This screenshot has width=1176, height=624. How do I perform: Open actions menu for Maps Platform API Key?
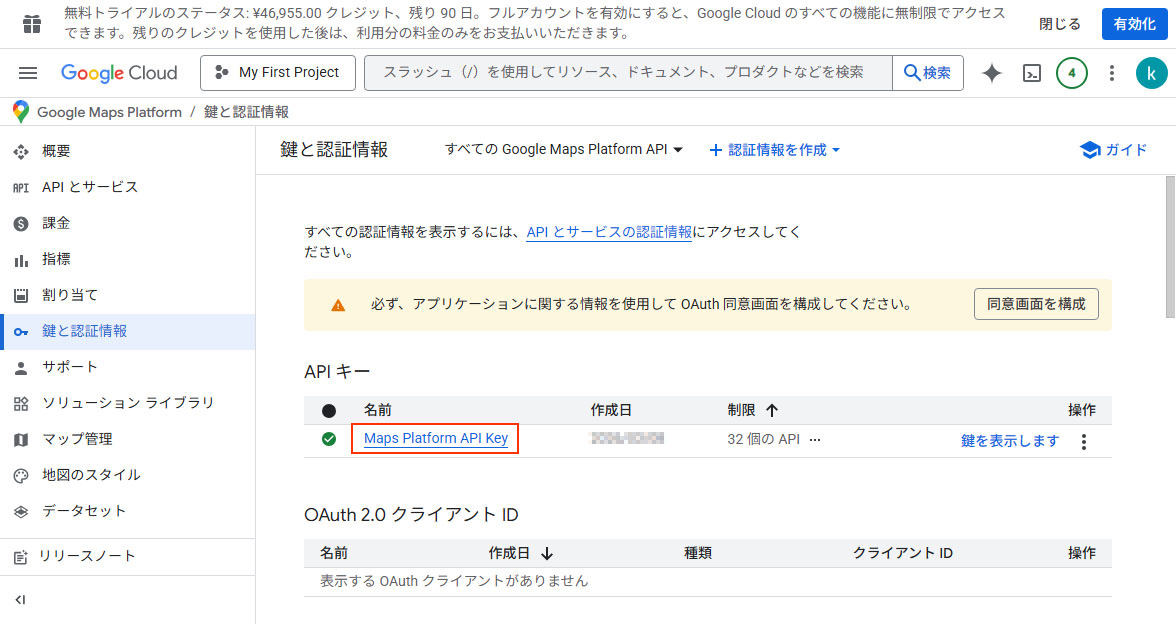click(1083, 441)
